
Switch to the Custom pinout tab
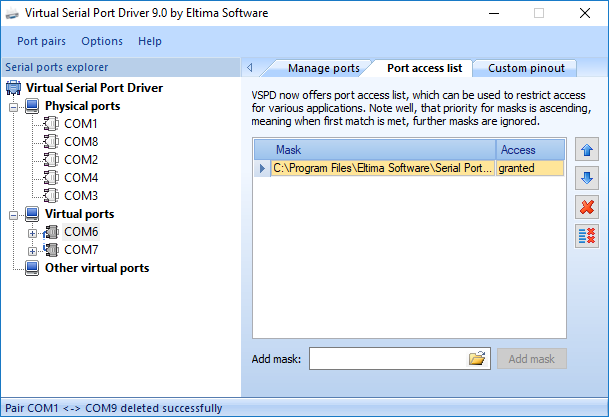pyautogui.click(x=526, y=68)
